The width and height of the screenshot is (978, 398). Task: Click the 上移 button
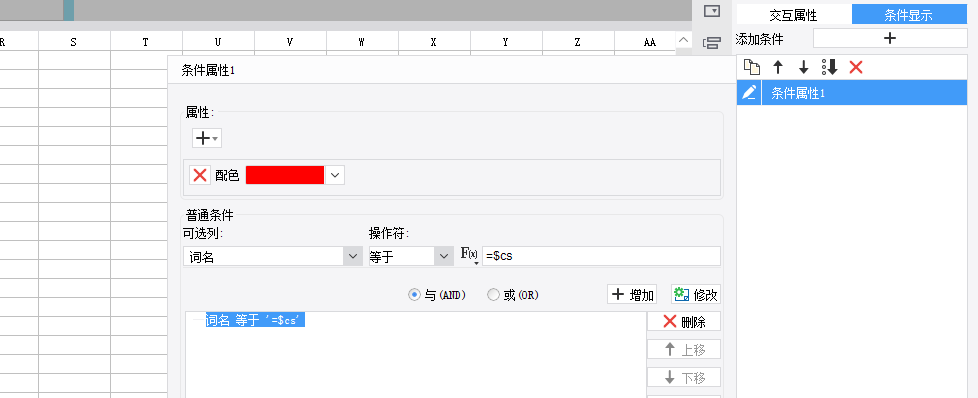(x=684, y=349)
